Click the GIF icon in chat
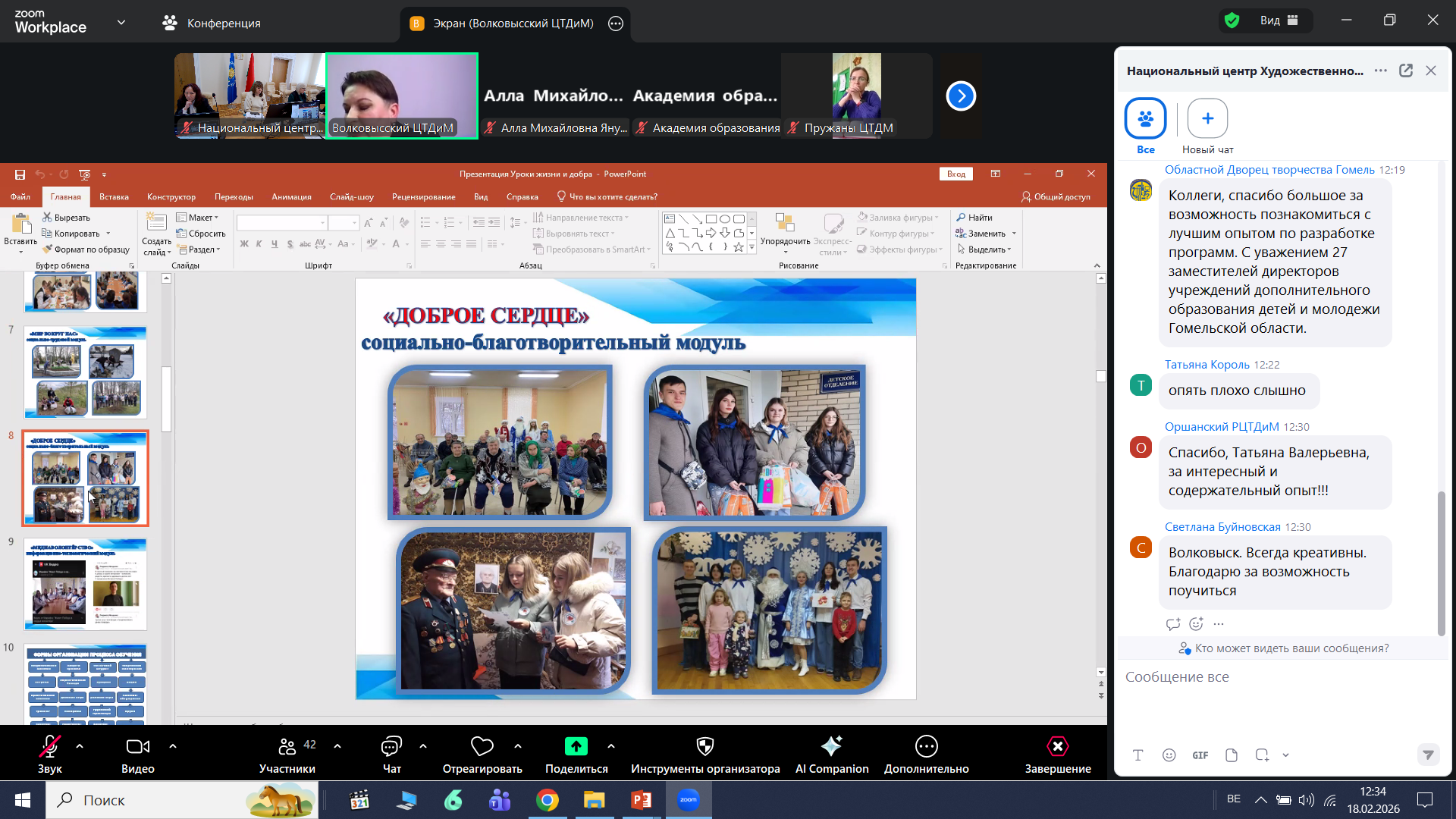This screenshot has width=1456, height=819. coord(1200,755)
